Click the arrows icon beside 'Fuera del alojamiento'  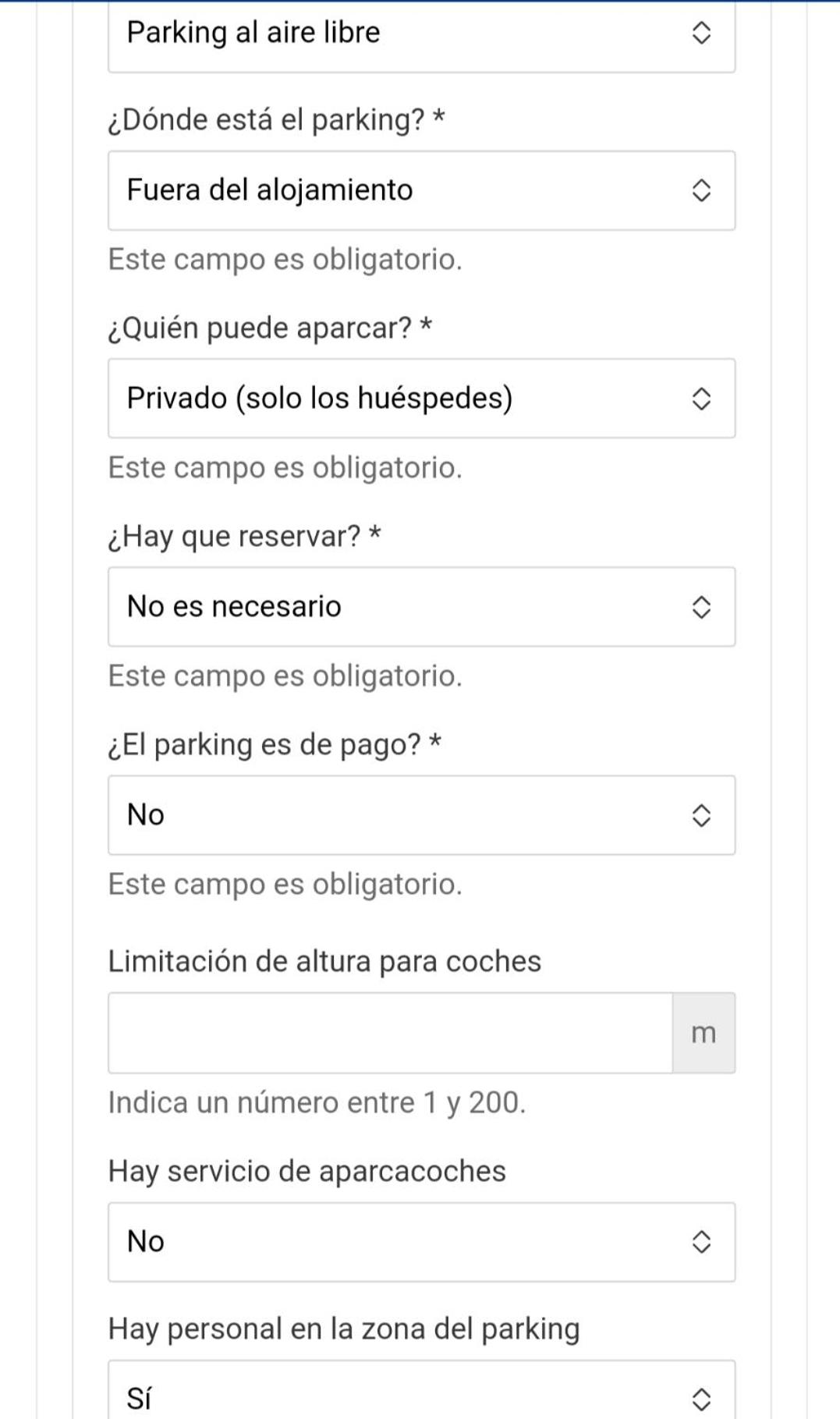point(701,190)
